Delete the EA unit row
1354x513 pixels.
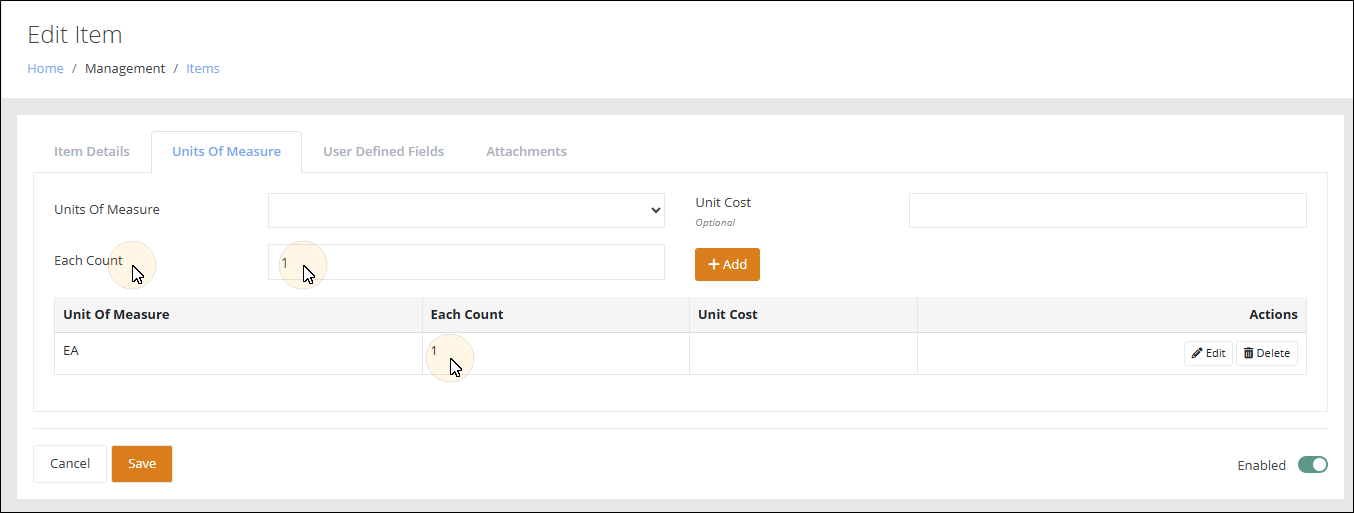tap(1267, 353)
